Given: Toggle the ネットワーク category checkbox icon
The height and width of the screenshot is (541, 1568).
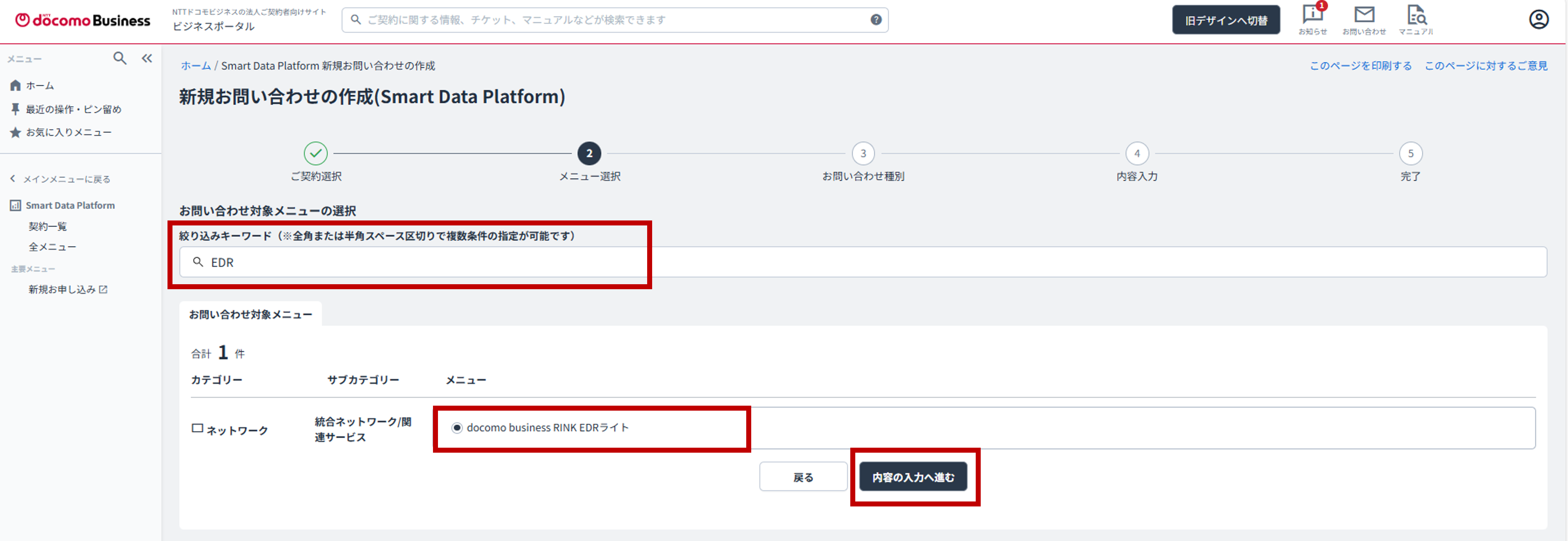Looking at the screenshot, I should (x=197, y=428).
